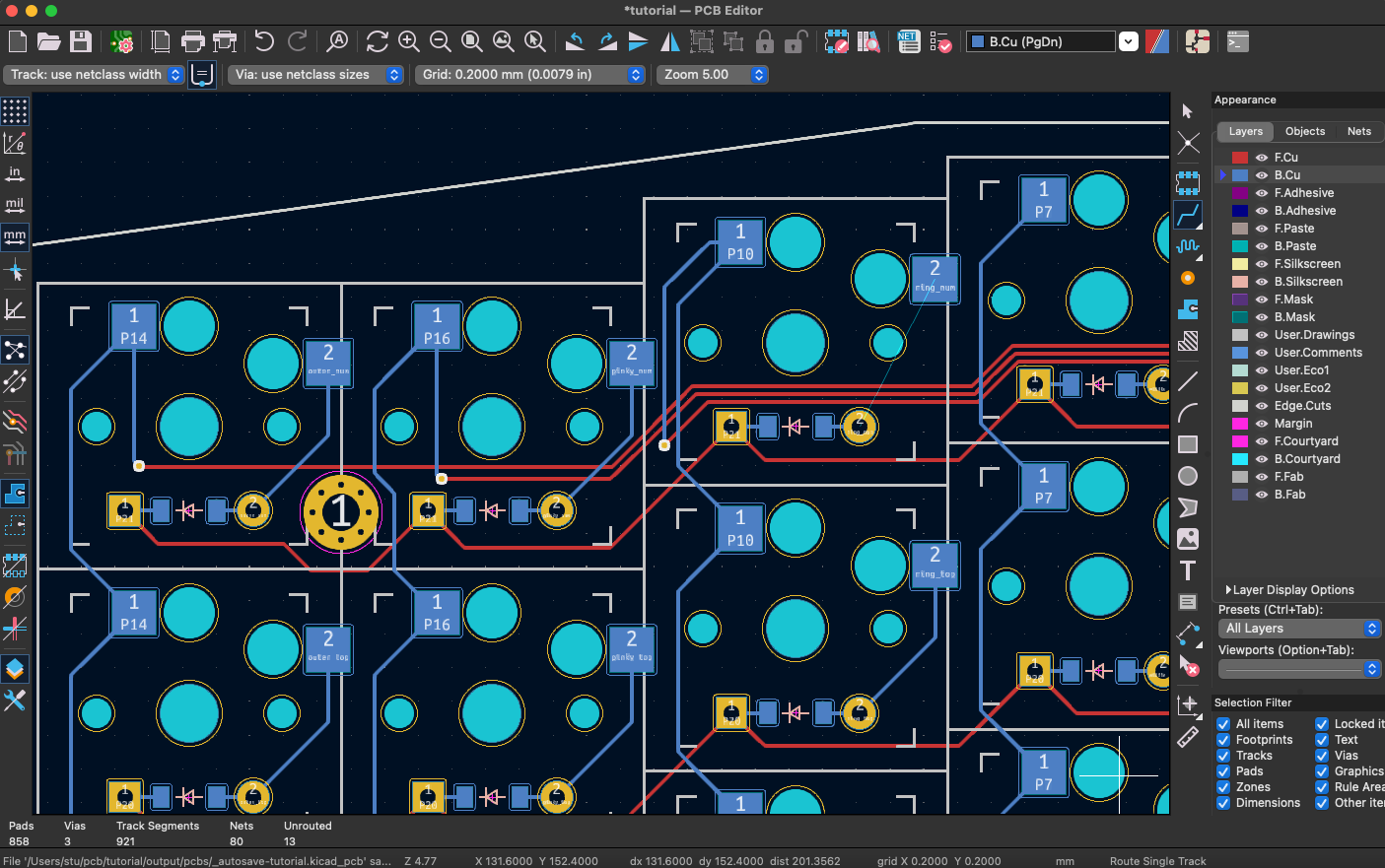Select the Add Filled Zone tool
This screenshot has height=868, width=1385.
tap(1188, 309)
